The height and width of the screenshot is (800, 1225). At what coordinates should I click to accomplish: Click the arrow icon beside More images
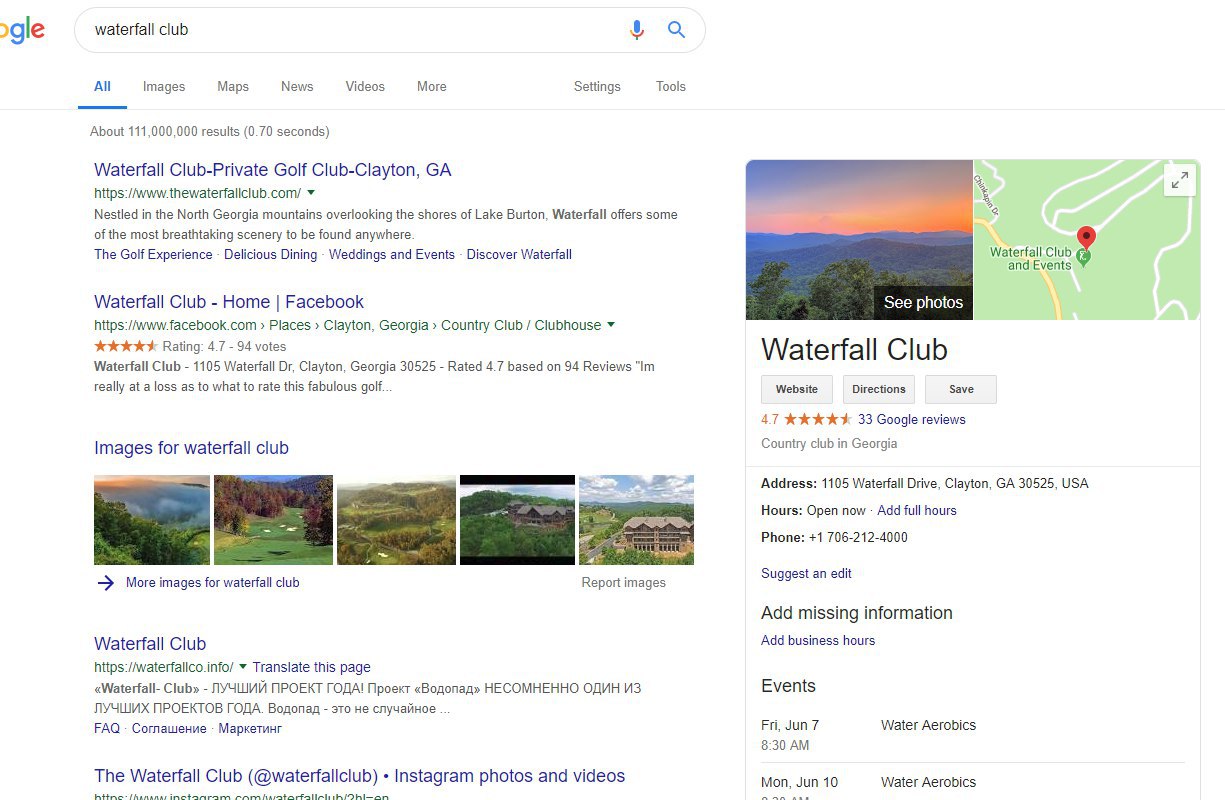[x=105, y=583]
